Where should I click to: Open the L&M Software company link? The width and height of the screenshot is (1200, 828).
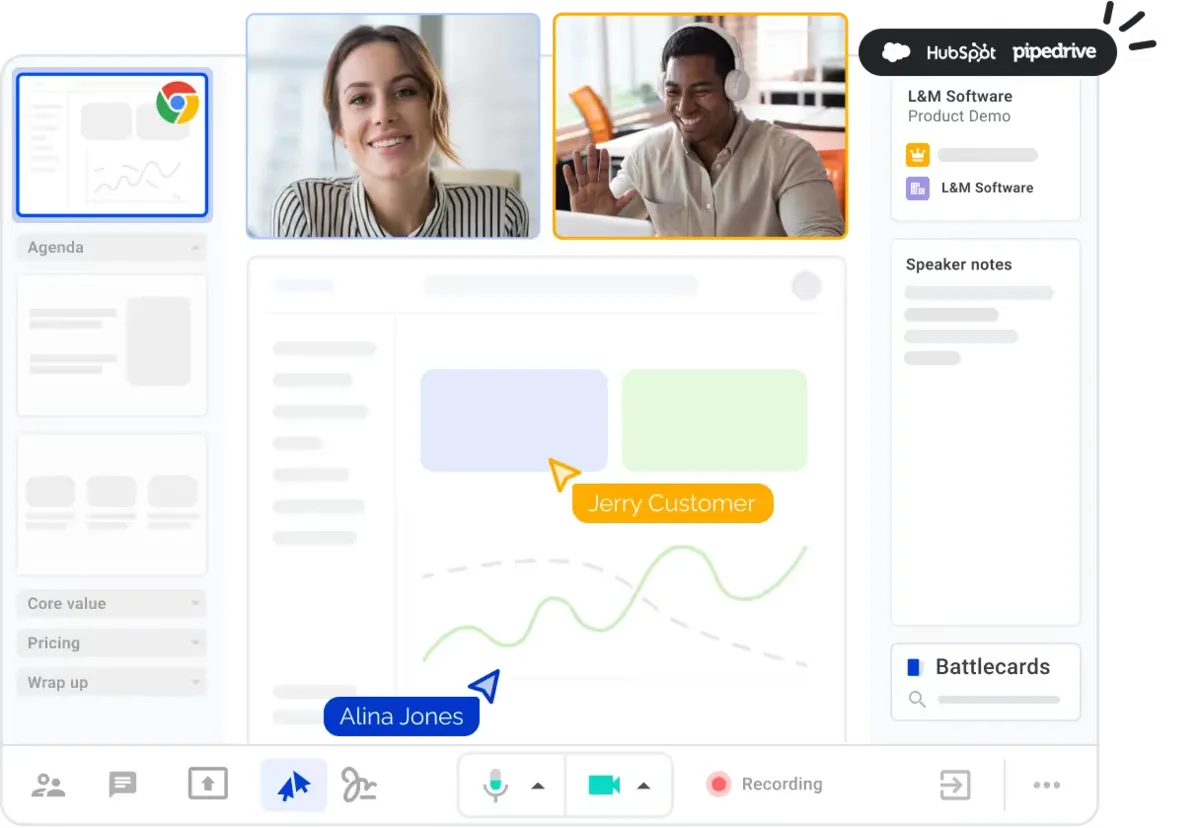[987, 188]
